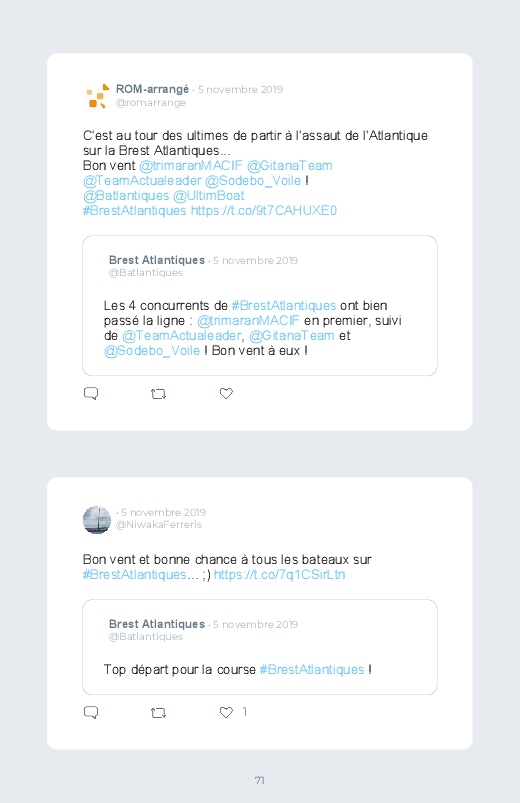Follow the @TeamActualeader mention in the first tweet
This screenshot has width=520, height=803.
point(142,181)
